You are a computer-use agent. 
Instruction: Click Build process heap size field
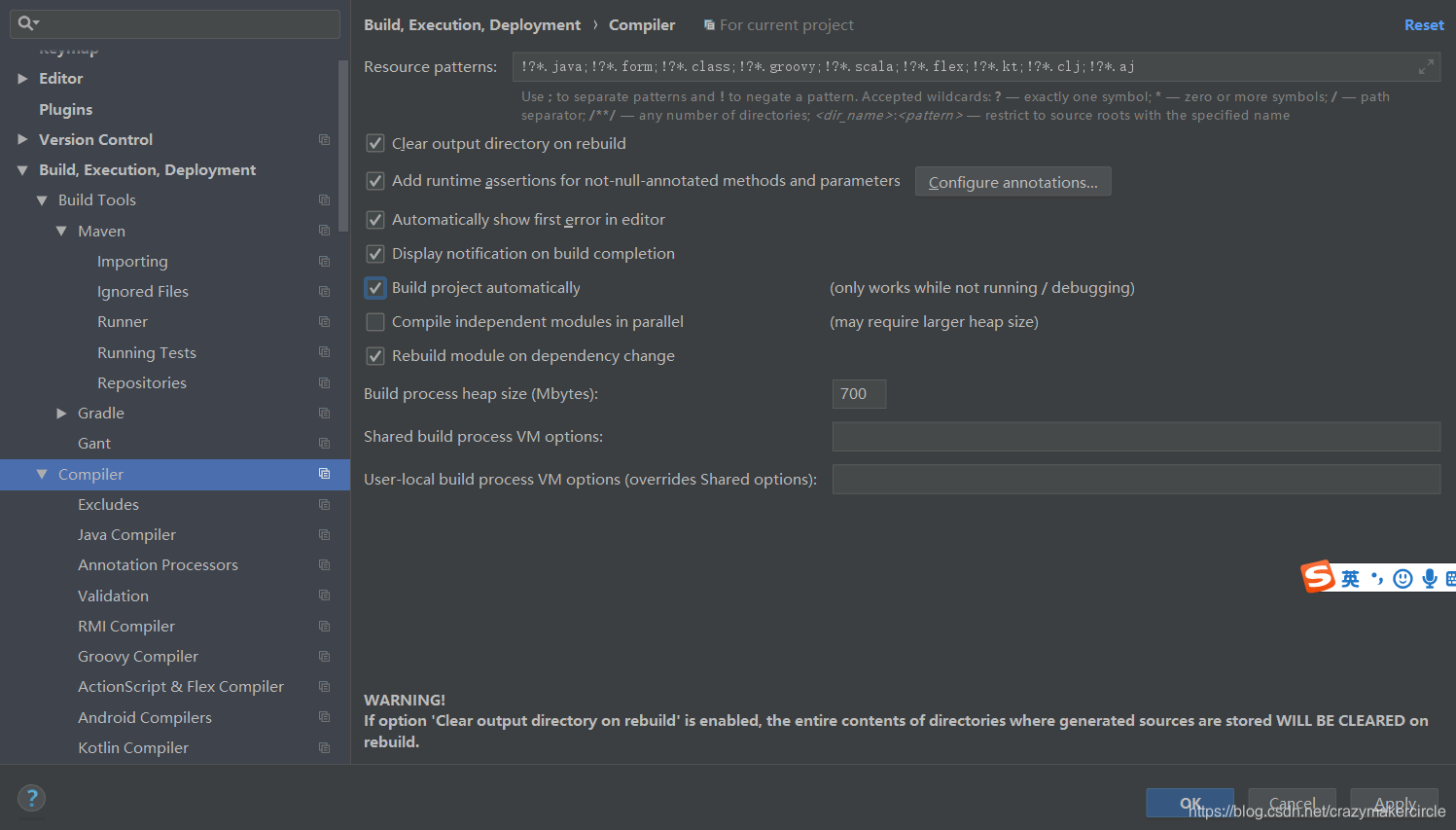pyautogui.click(x=859, y=394)
